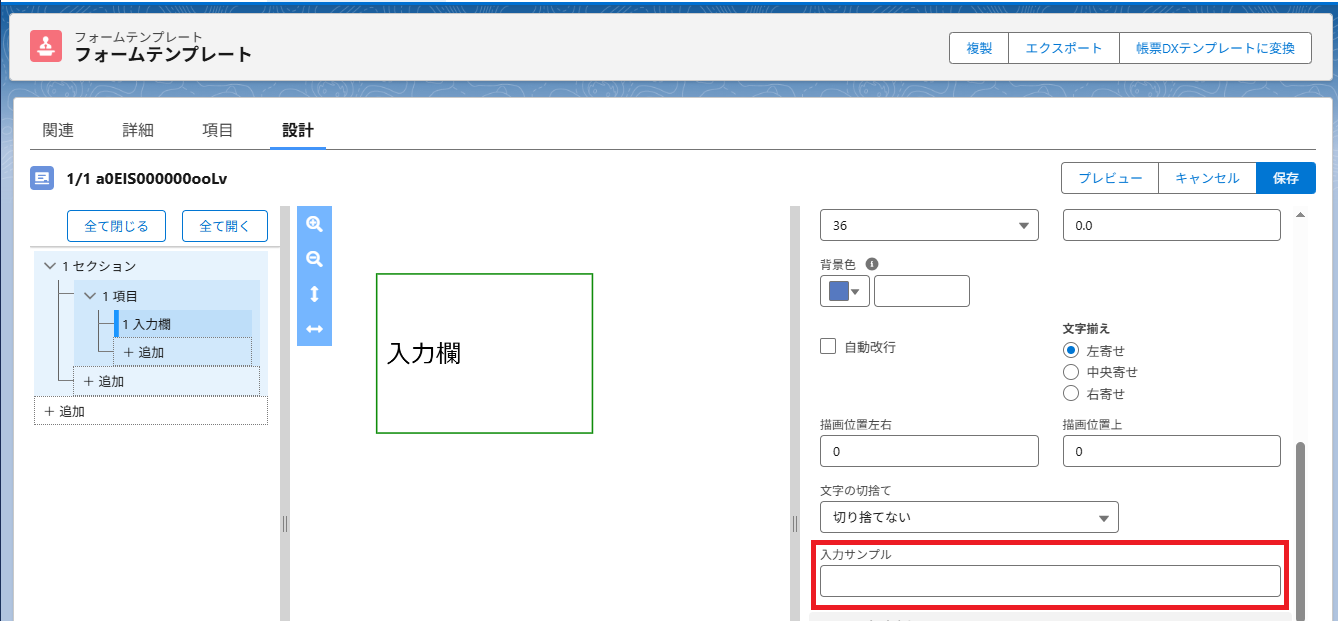Click the フォームテンプレート app icon in header
1338x621 pixels.
tap(46, 46)
